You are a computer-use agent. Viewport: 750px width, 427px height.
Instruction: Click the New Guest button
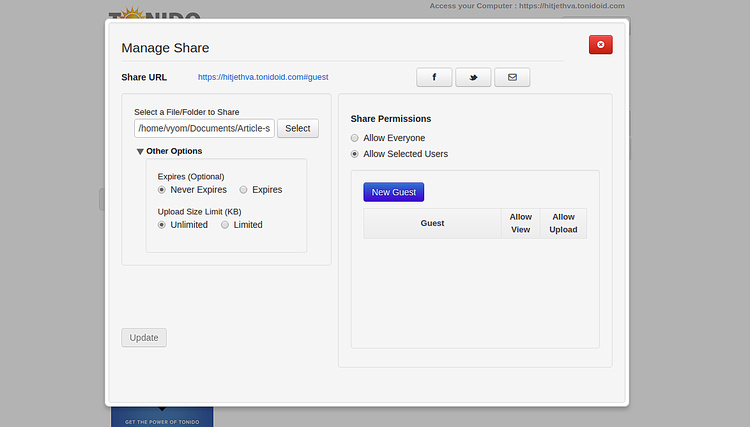coord(394,192)
